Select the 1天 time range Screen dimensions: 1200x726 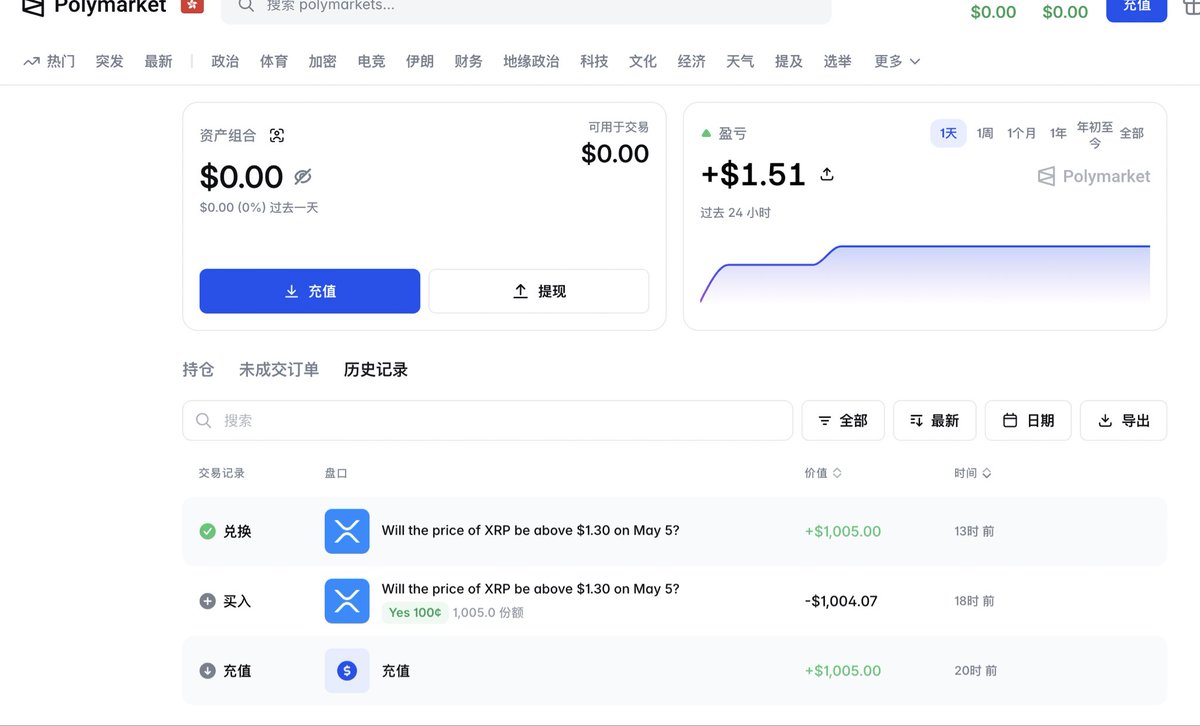(x=948, y=133)
